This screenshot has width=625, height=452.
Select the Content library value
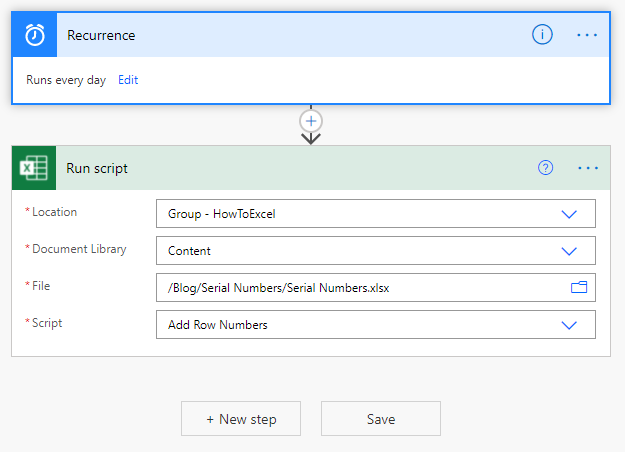point(189,251)
